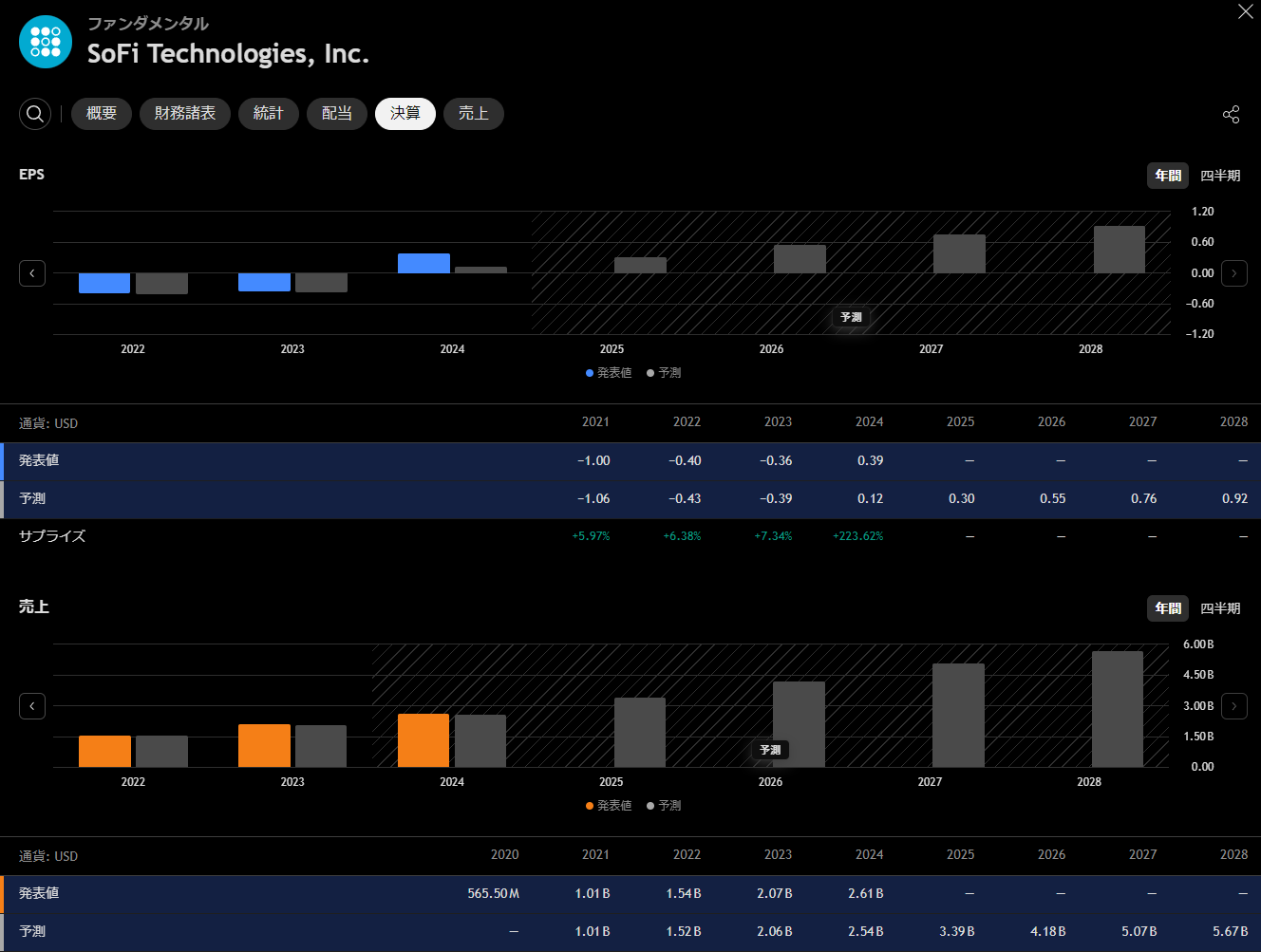Switch 売上 chart to 四半期
Screen dimensions: 1261x952
[x=1220, y=608]
